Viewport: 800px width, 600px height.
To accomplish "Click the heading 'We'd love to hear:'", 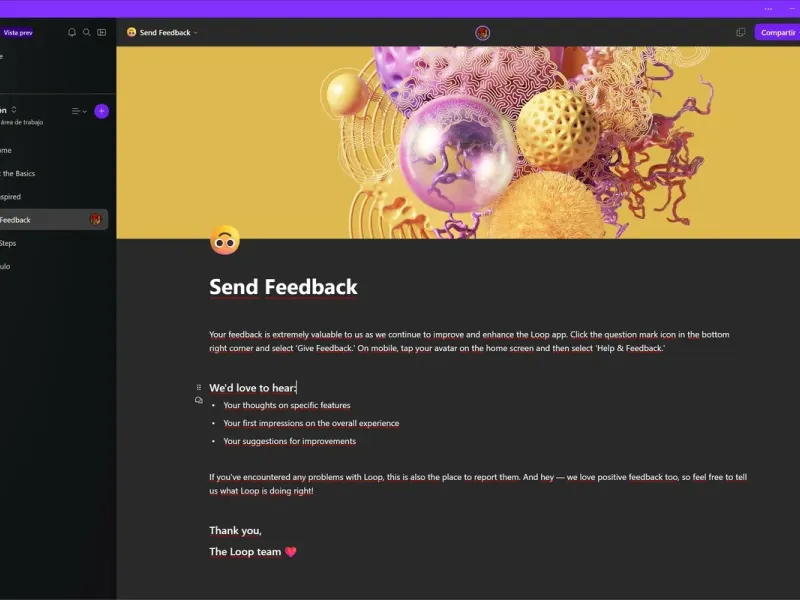I will coord(253,388).
